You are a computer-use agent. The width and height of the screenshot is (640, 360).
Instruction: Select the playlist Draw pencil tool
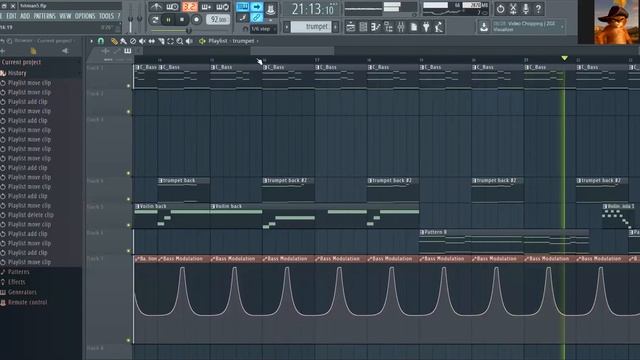point(114,41)
